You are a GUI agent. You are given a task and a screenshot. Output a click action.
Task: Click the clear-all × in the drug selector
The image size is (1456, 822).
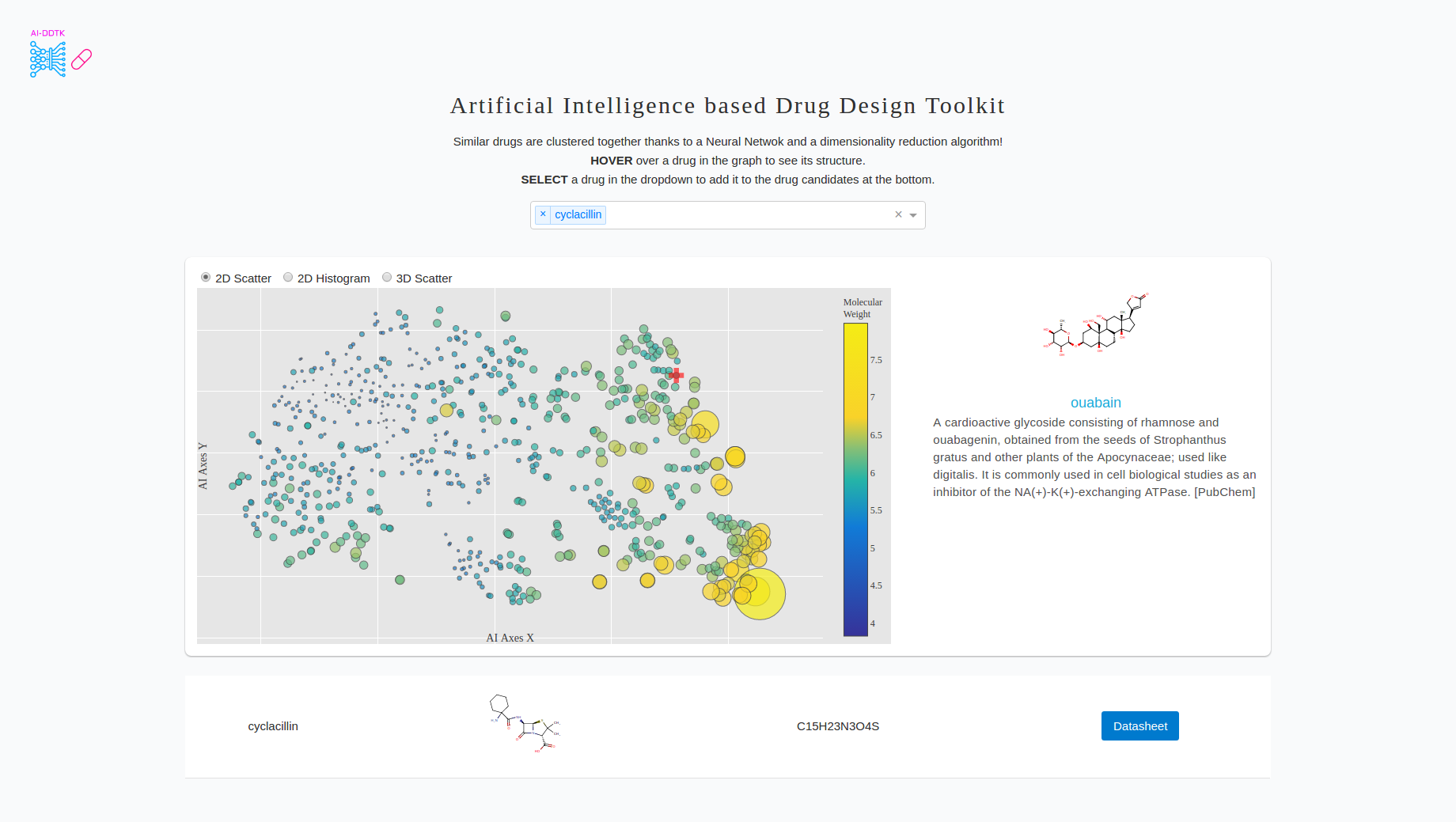898,214
